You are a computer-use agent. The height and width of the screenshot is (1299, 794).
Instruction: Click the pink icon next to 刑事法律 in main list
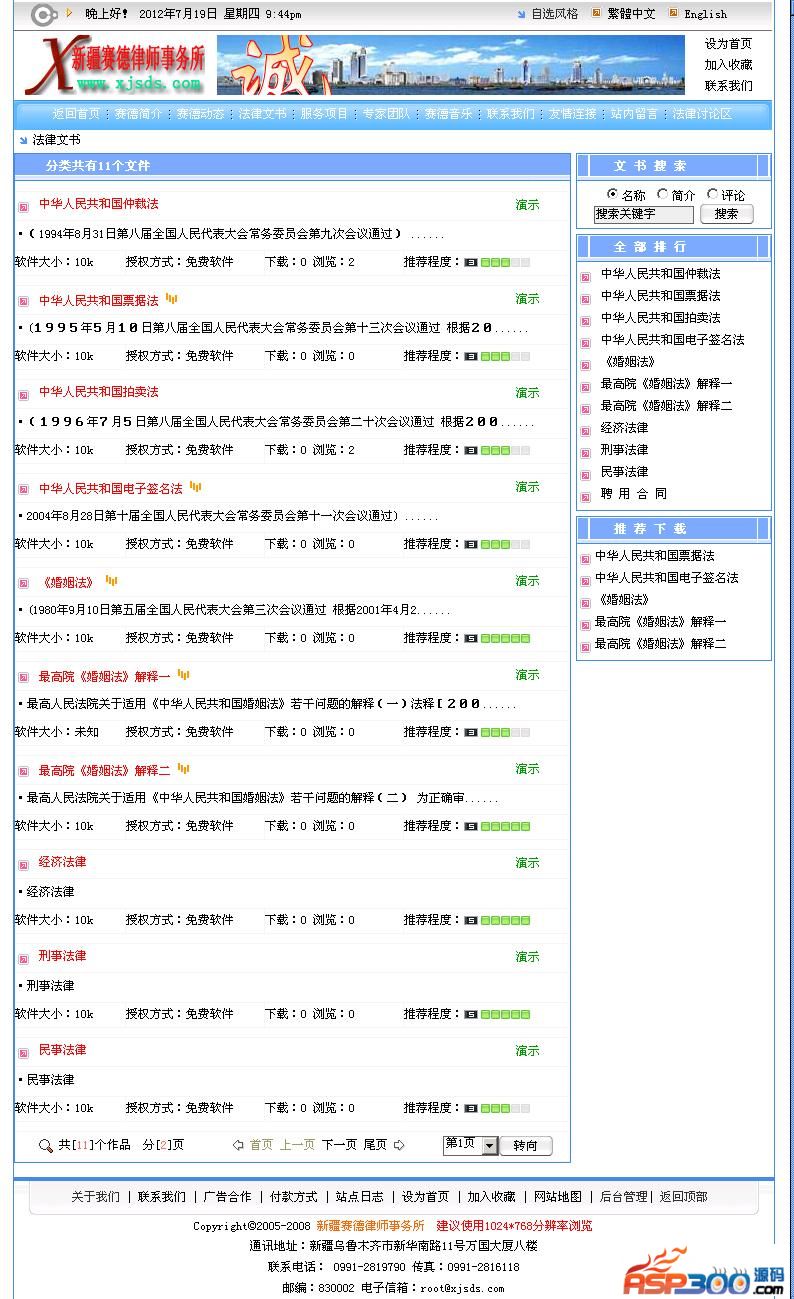point(24,959)
